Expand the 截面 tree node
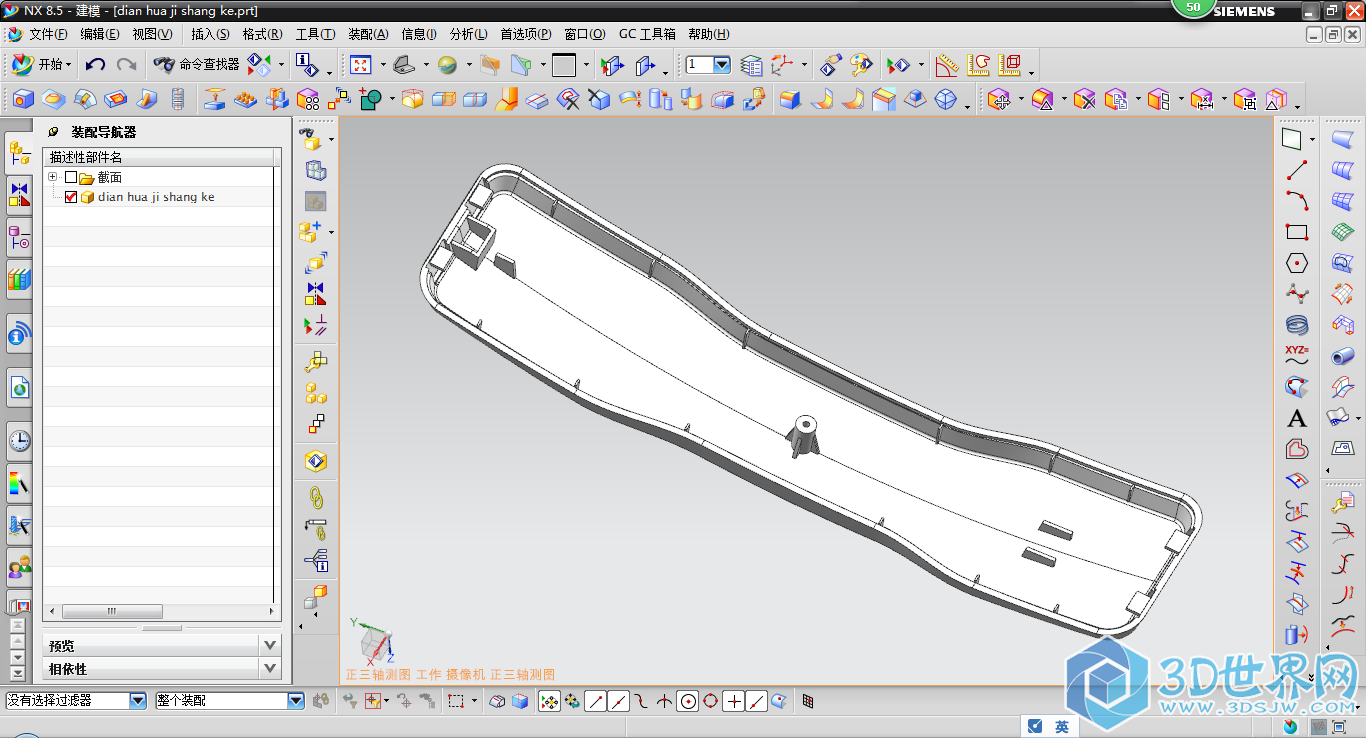Viewport: 1366px width, 738px height. (x=52, y=177)
